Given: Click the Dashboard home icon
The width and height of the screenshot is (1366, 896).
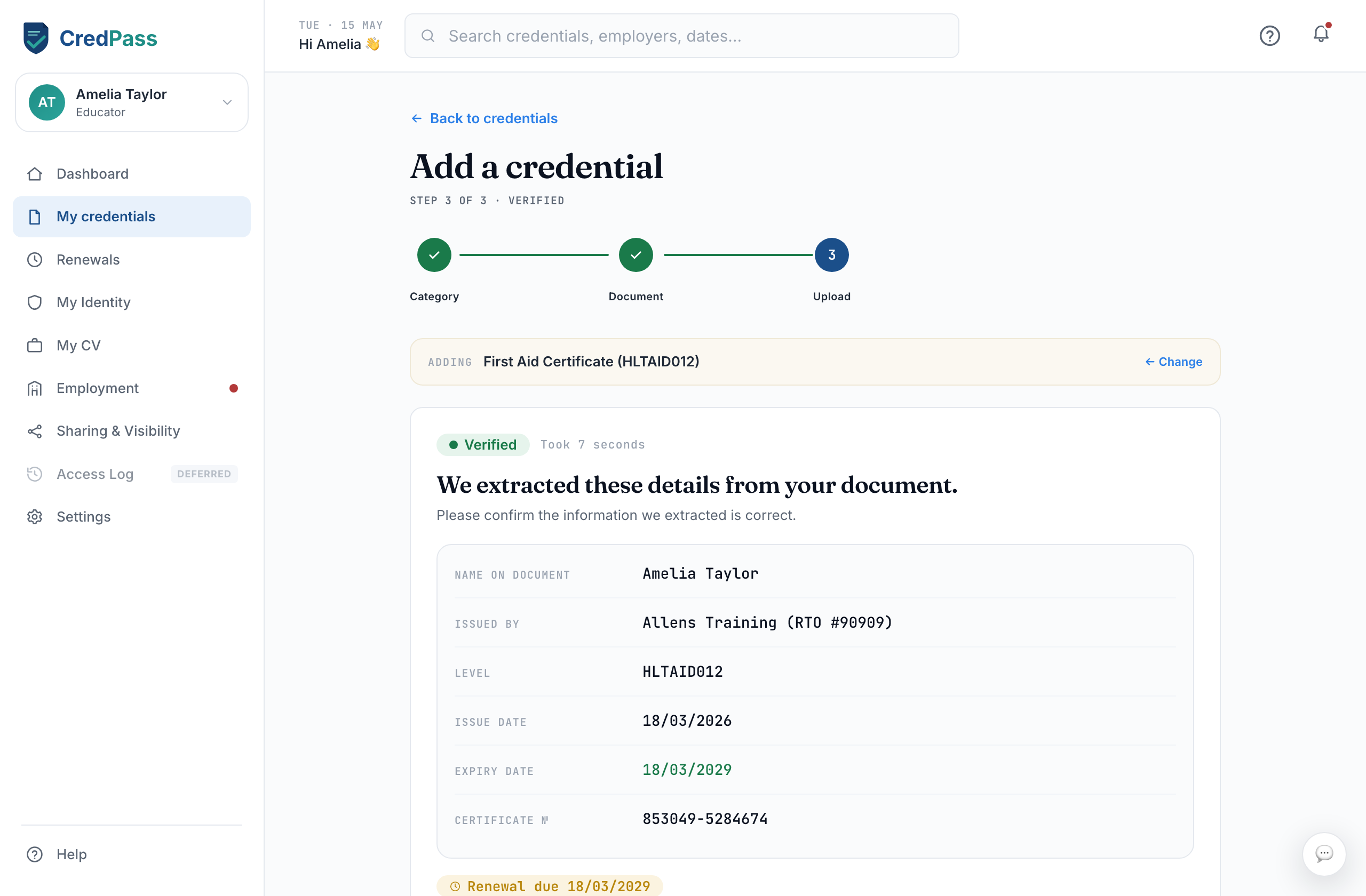Looking at the screenshot, I should [x=35, y=174].
